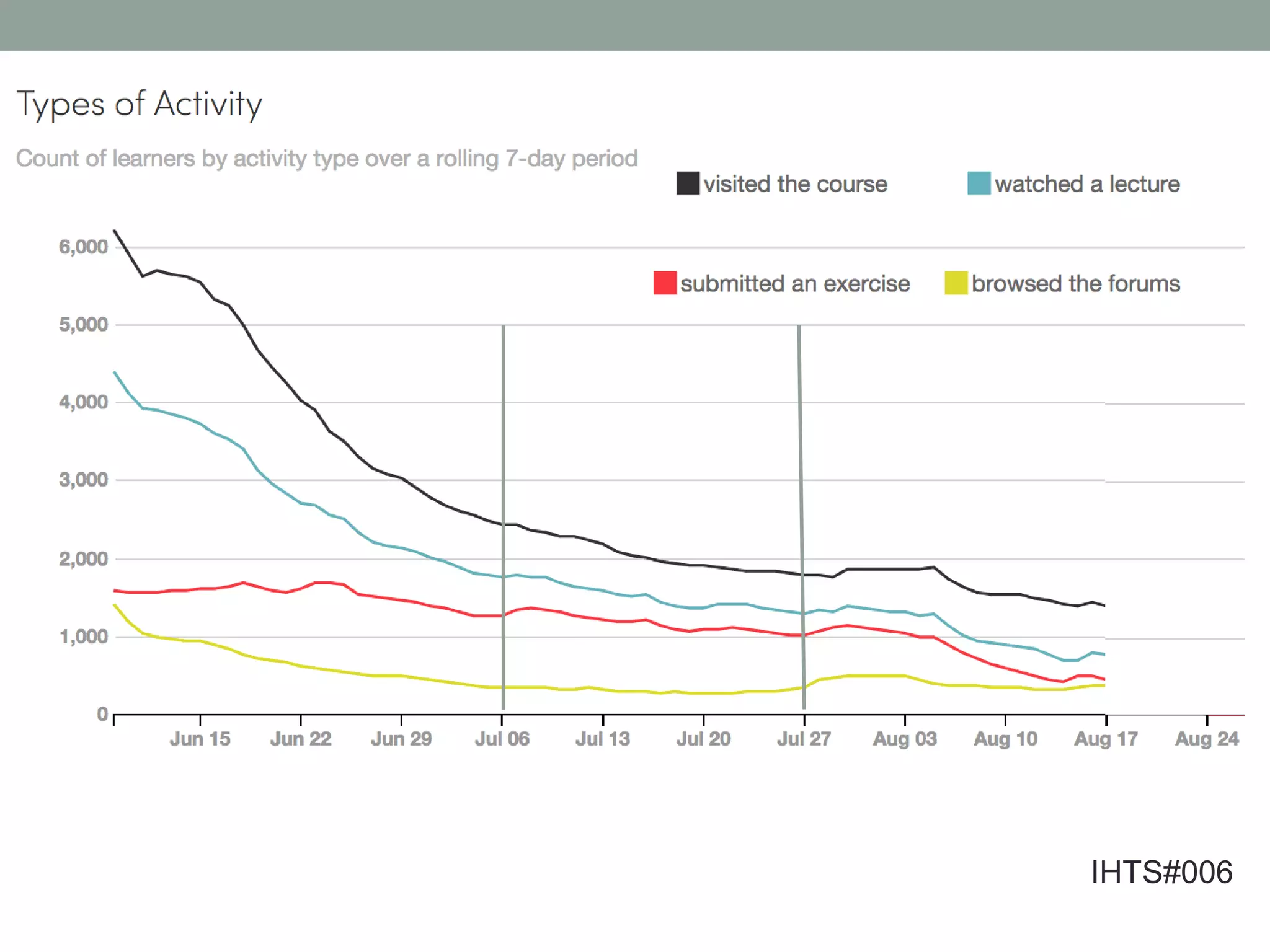1270x952 pixels.
Task: Toggle the 'submitted an exercise' legend label
Action: [x=795, y=284]
